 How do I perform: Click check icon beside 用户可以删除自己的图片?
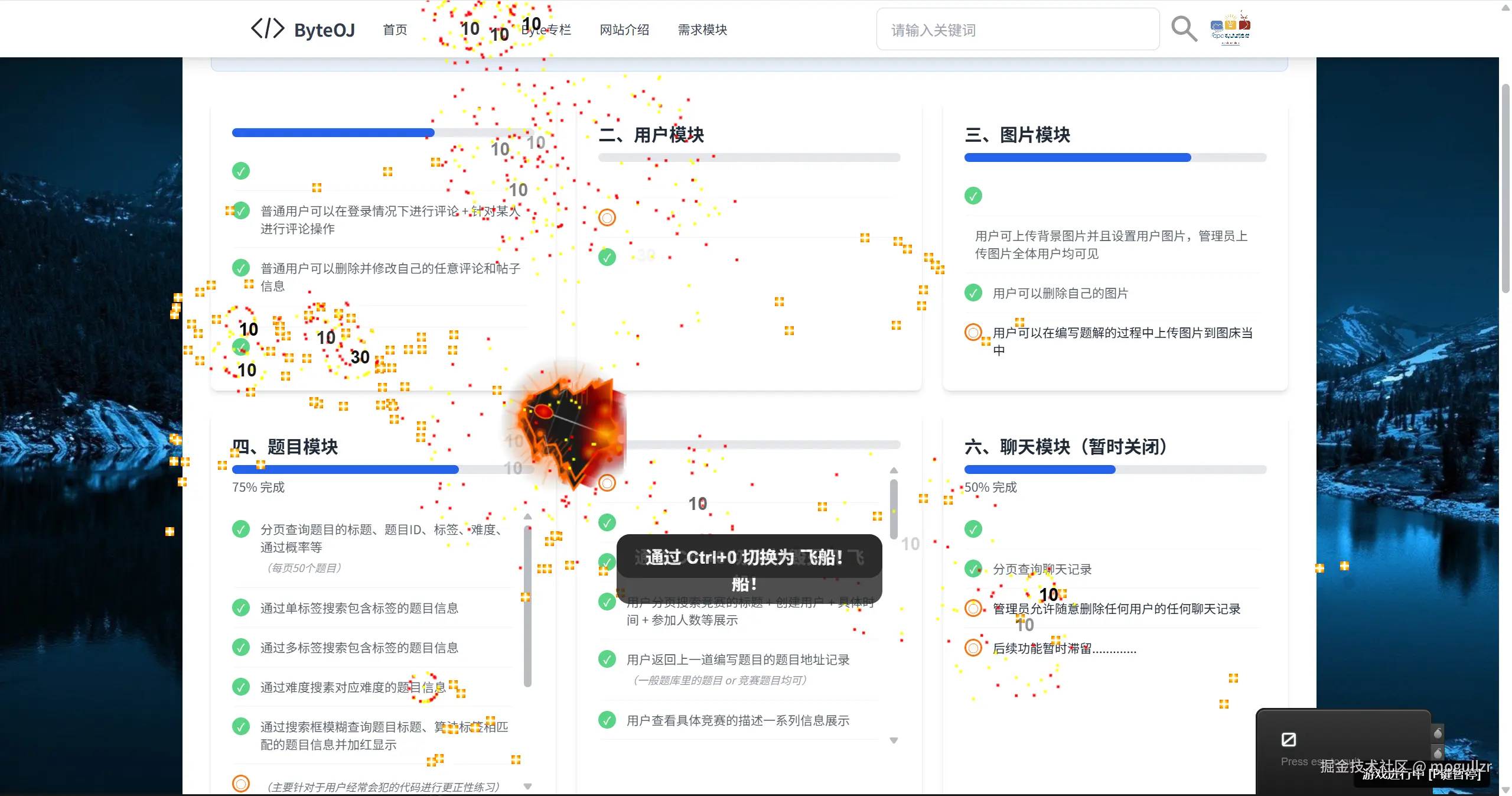point(973,293)
